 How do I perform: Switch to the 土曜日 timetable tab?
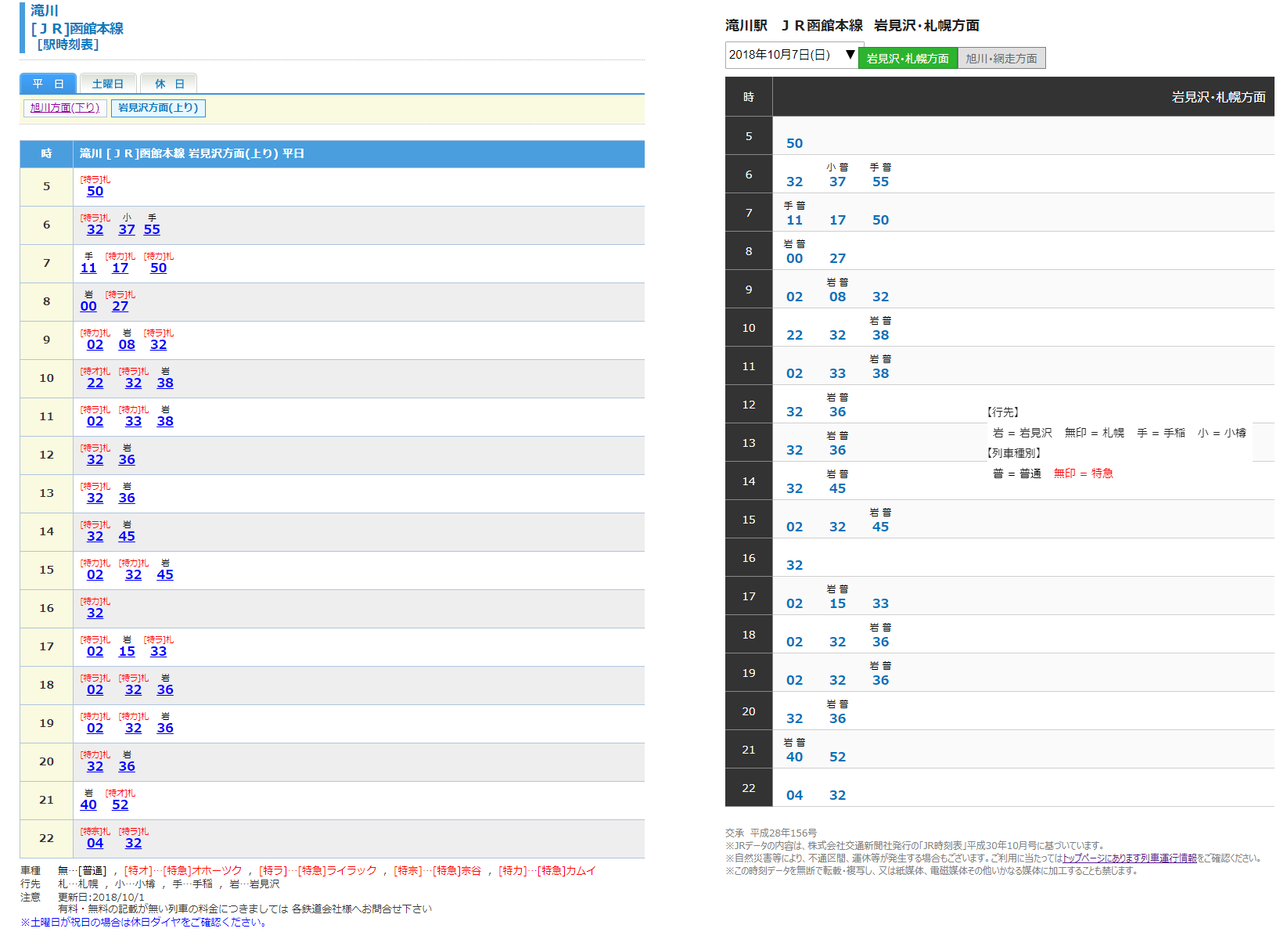point(108,84)
